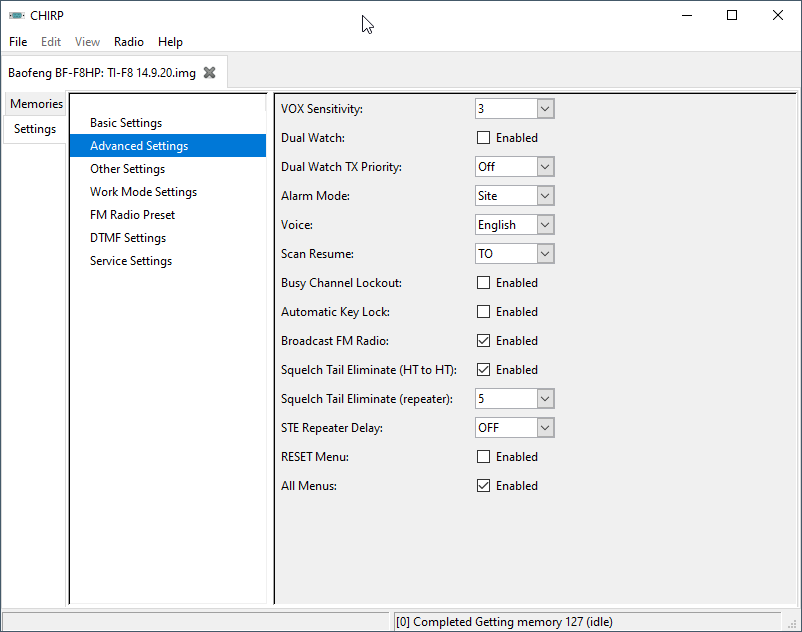Select Basic Settings in the list
This screenshot has width=802, height=632.
(x=168, y=123)
